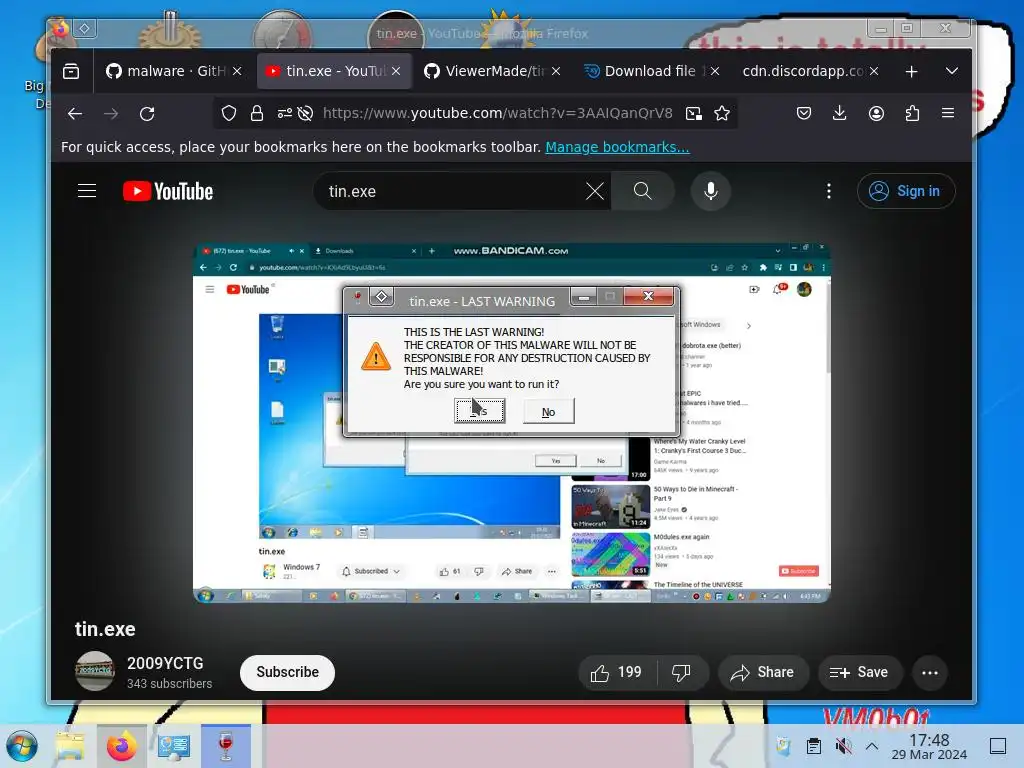Image resolution: width=1024 pixels, height=768 pixels.
Task: Open more actions ellipsis menu
Action: tap(930, 673)
